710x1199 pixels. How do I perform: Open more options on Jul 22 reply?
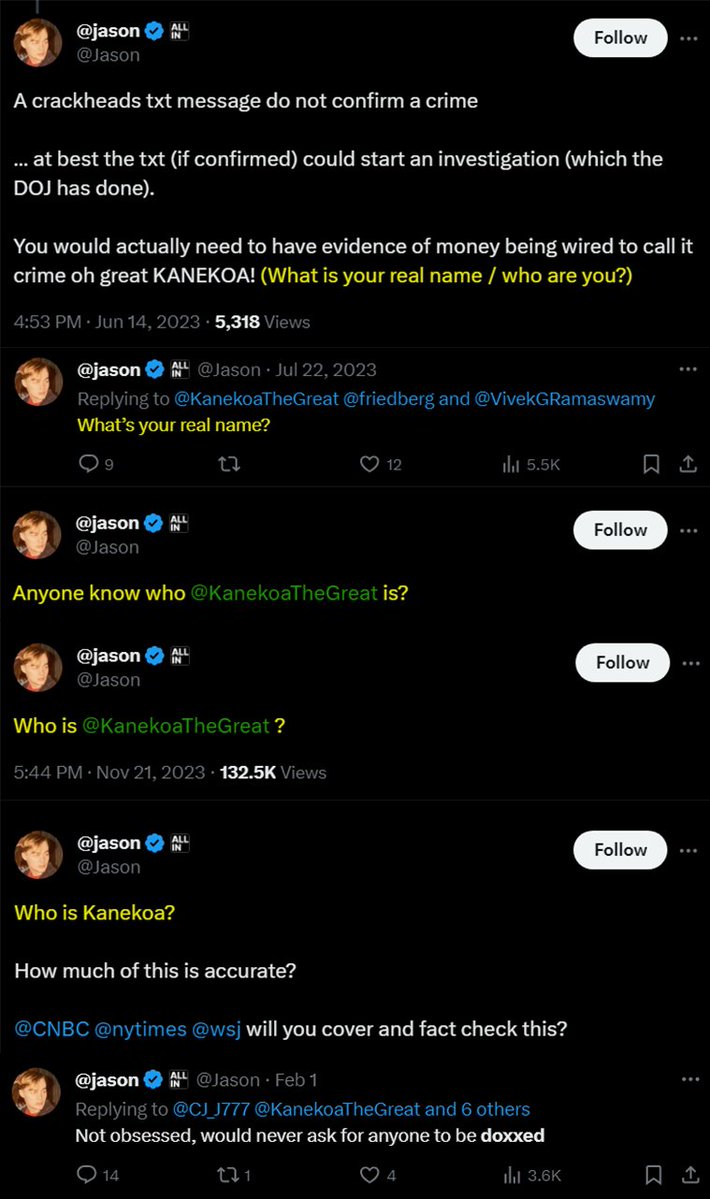(688, 369)
